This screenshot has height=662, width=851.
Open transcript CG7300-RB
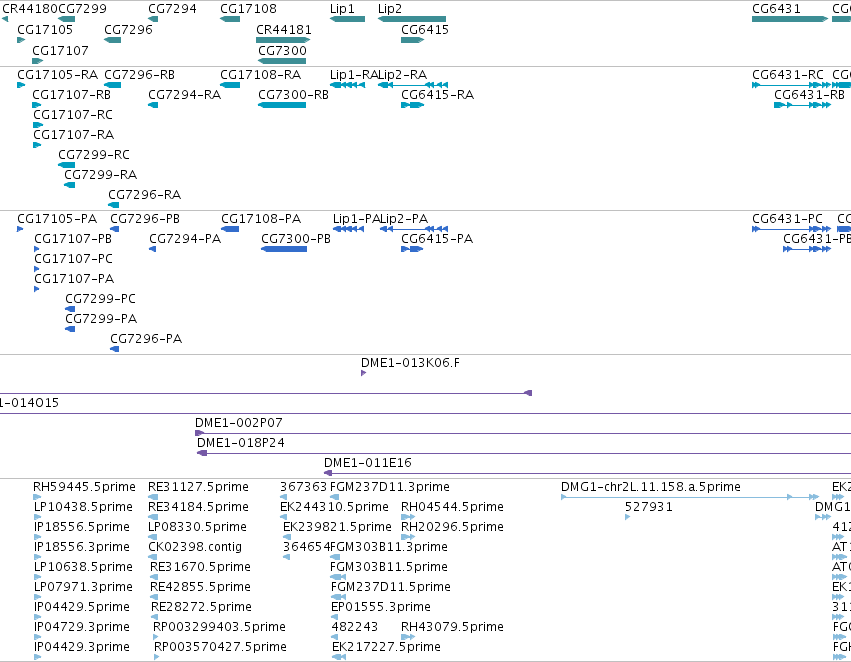click(x=282, y=105)
